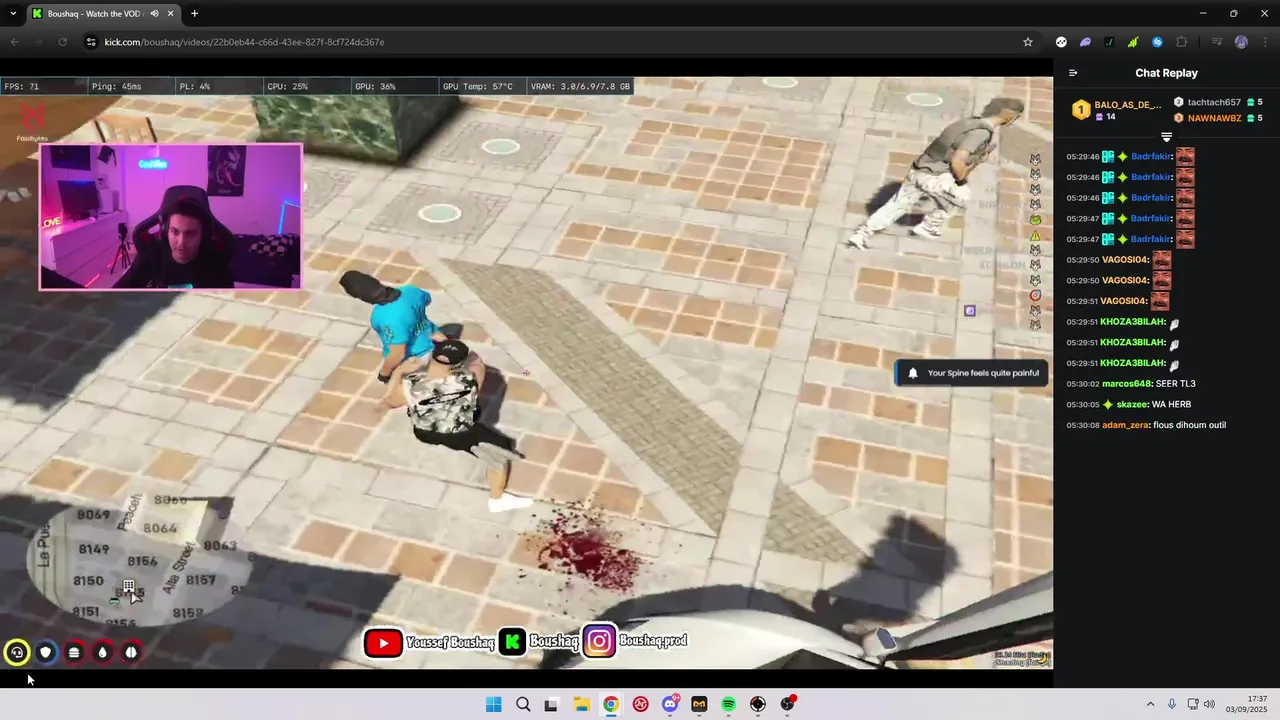Open the volume control in the system tray
Image resolution: width=1280 pixels, height=720 pixels.
1209,704
